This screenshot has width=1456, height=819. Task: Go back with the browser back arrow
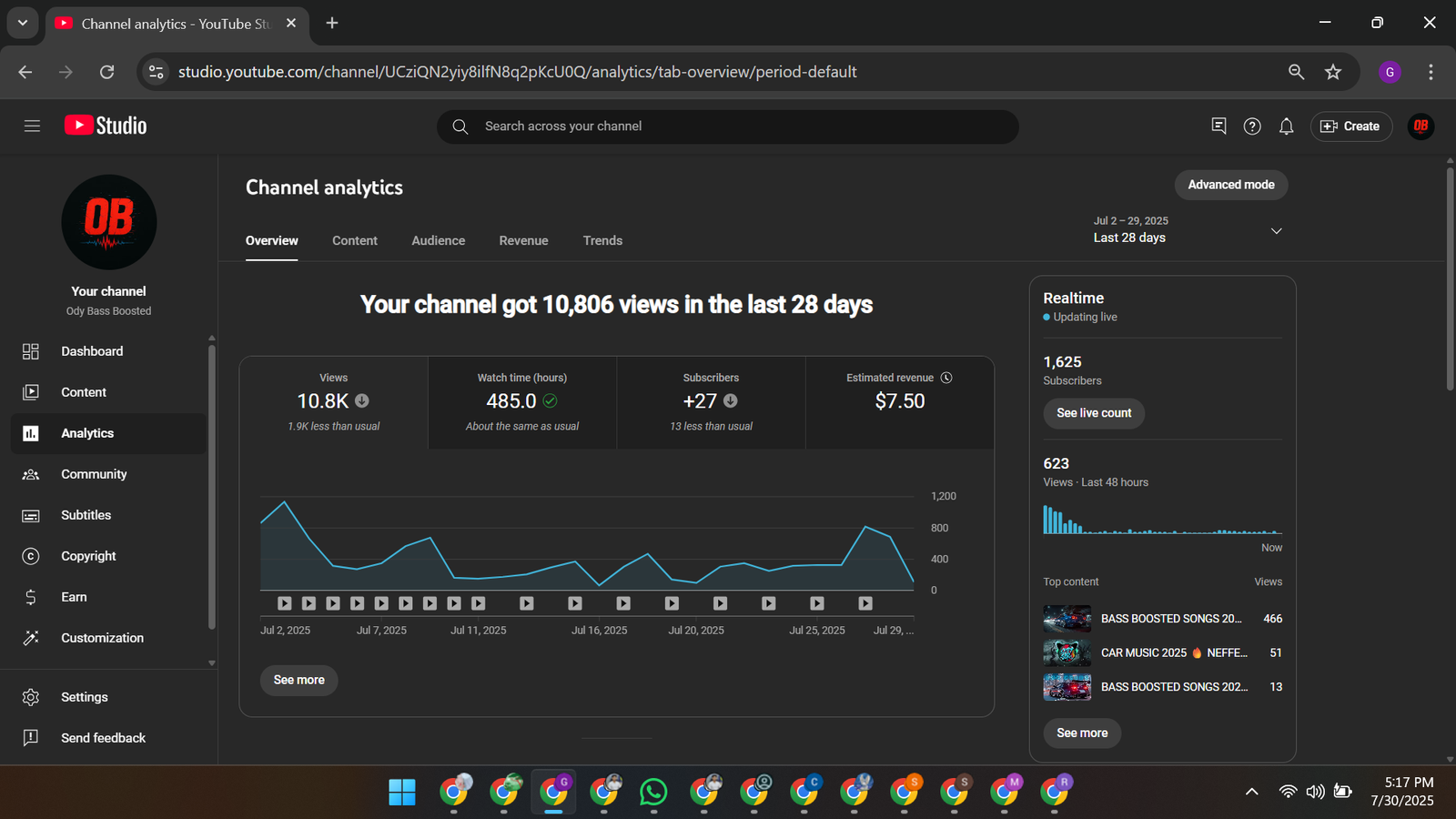tap(25, 72)
